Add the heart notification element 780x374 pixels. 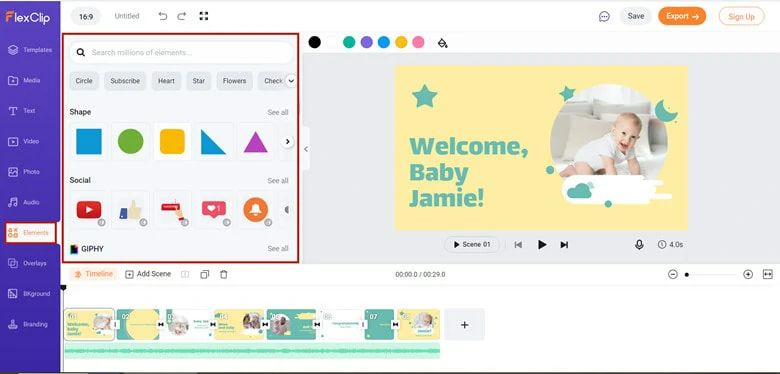[x=213, y=209]
